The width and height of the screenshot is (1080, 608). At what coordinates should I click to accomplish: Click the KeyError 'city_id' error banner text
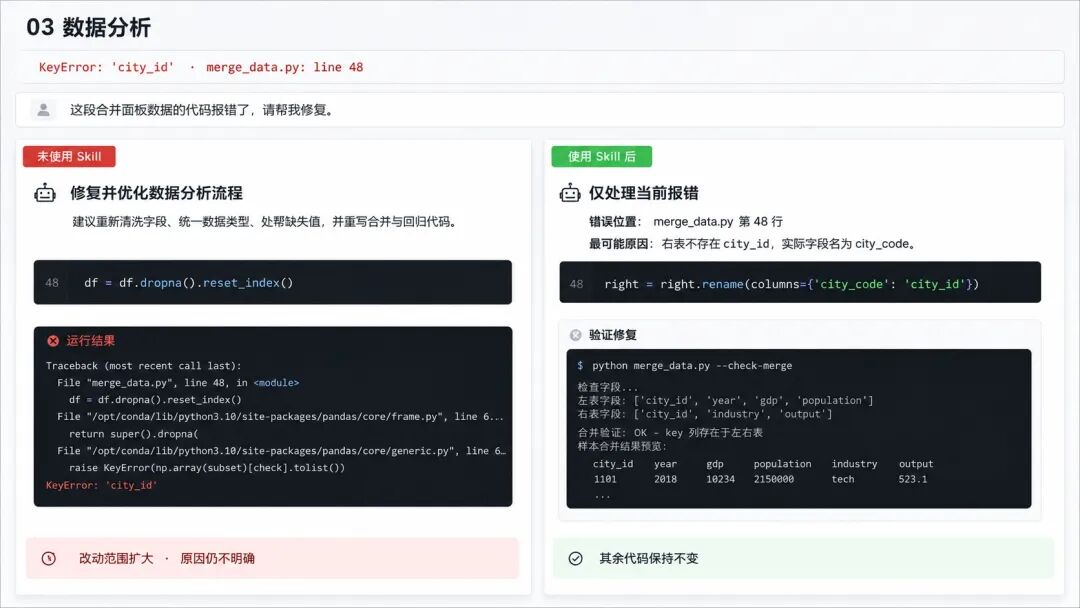click(x=200, y=67)
